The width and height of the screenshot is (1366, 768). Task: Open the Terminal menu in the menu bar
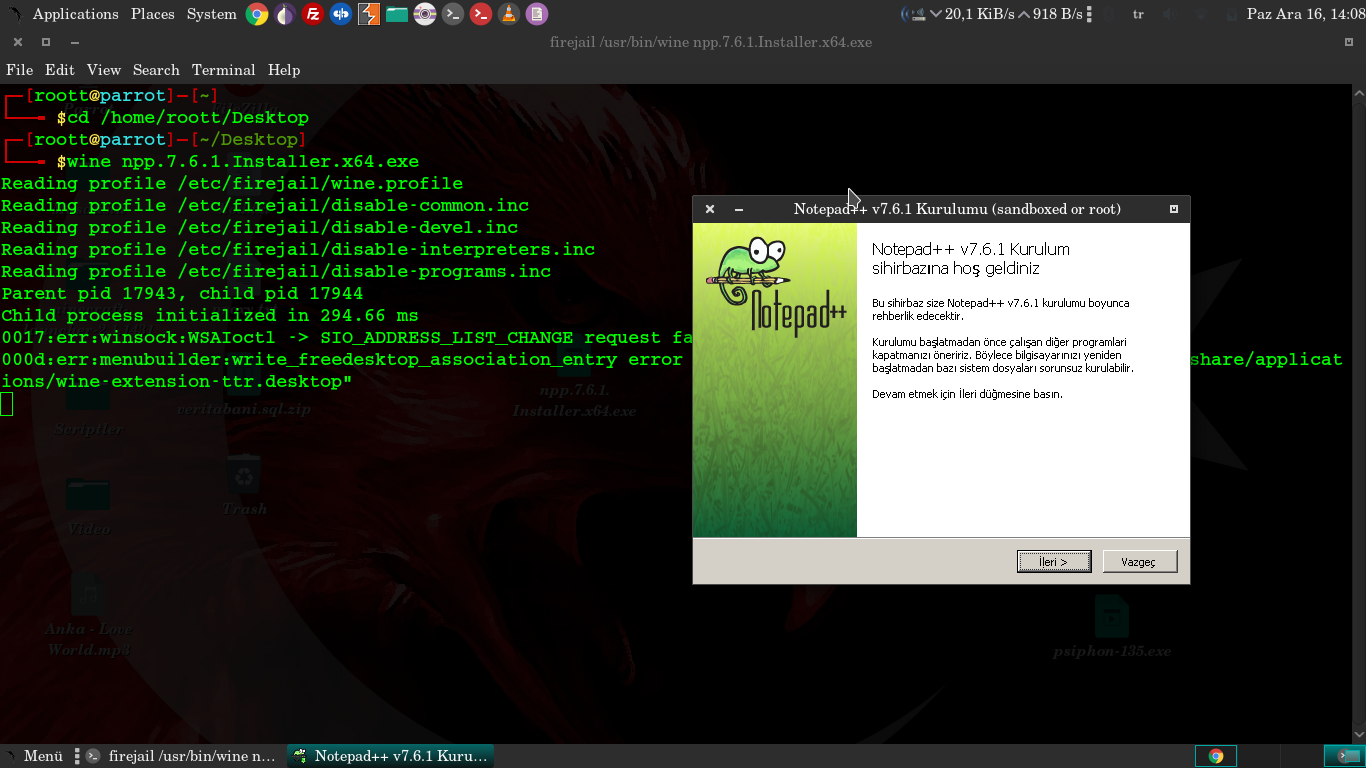(223, 70)
